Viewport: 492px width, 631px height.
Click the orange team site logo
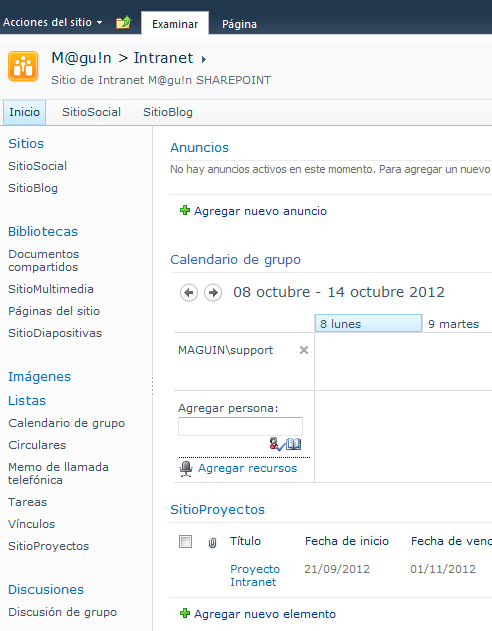23,66
